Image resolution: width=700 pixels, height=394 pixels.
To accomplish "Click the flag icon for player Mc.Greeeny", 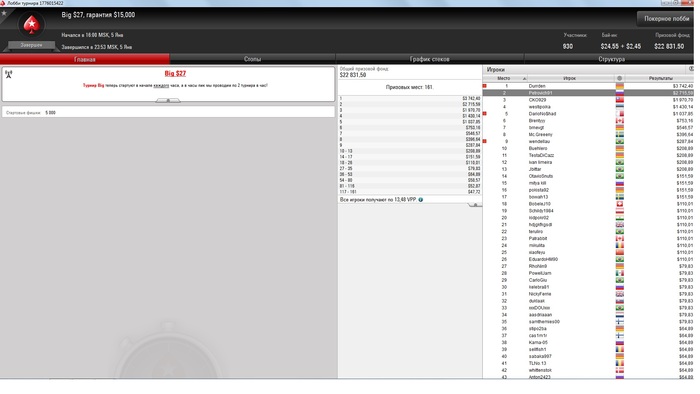I will [x=620, y=135].
